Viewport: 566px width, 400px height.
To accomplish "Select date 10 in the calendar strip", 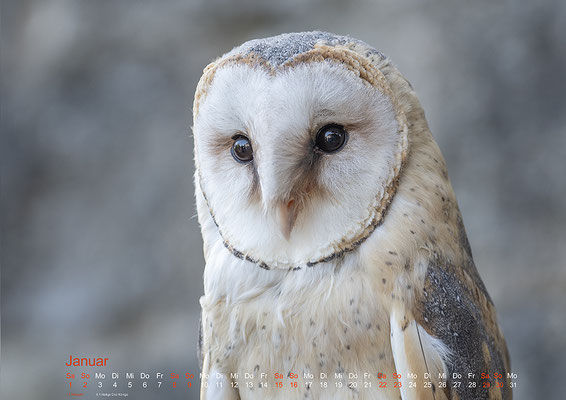I will [204, 385].
